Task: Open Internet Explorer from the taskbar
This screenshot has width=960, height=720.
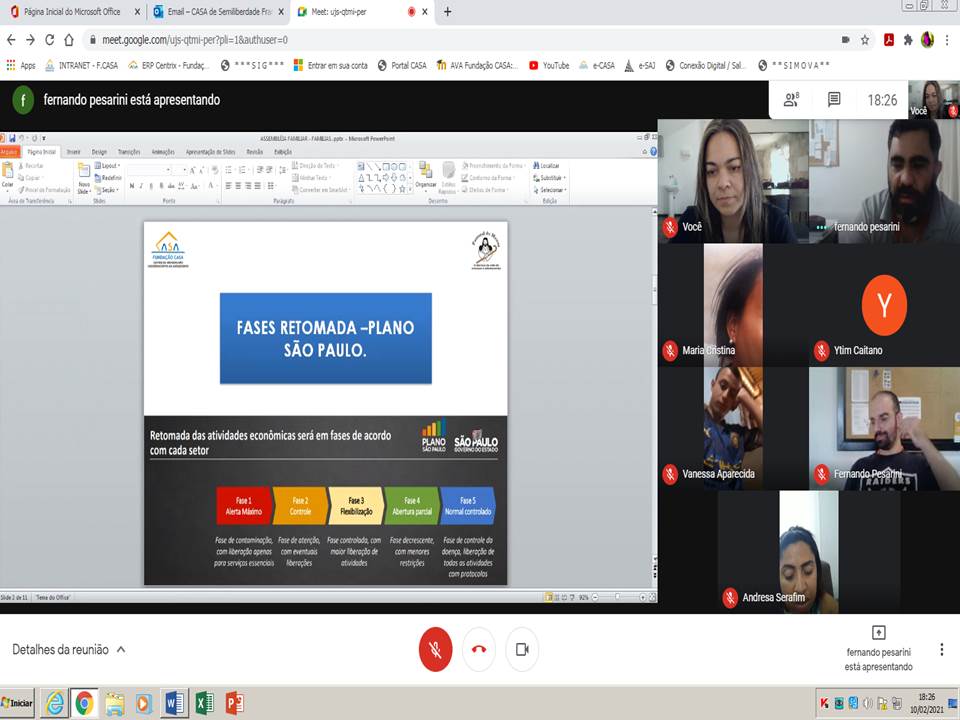Action: (x=54, y=703)
